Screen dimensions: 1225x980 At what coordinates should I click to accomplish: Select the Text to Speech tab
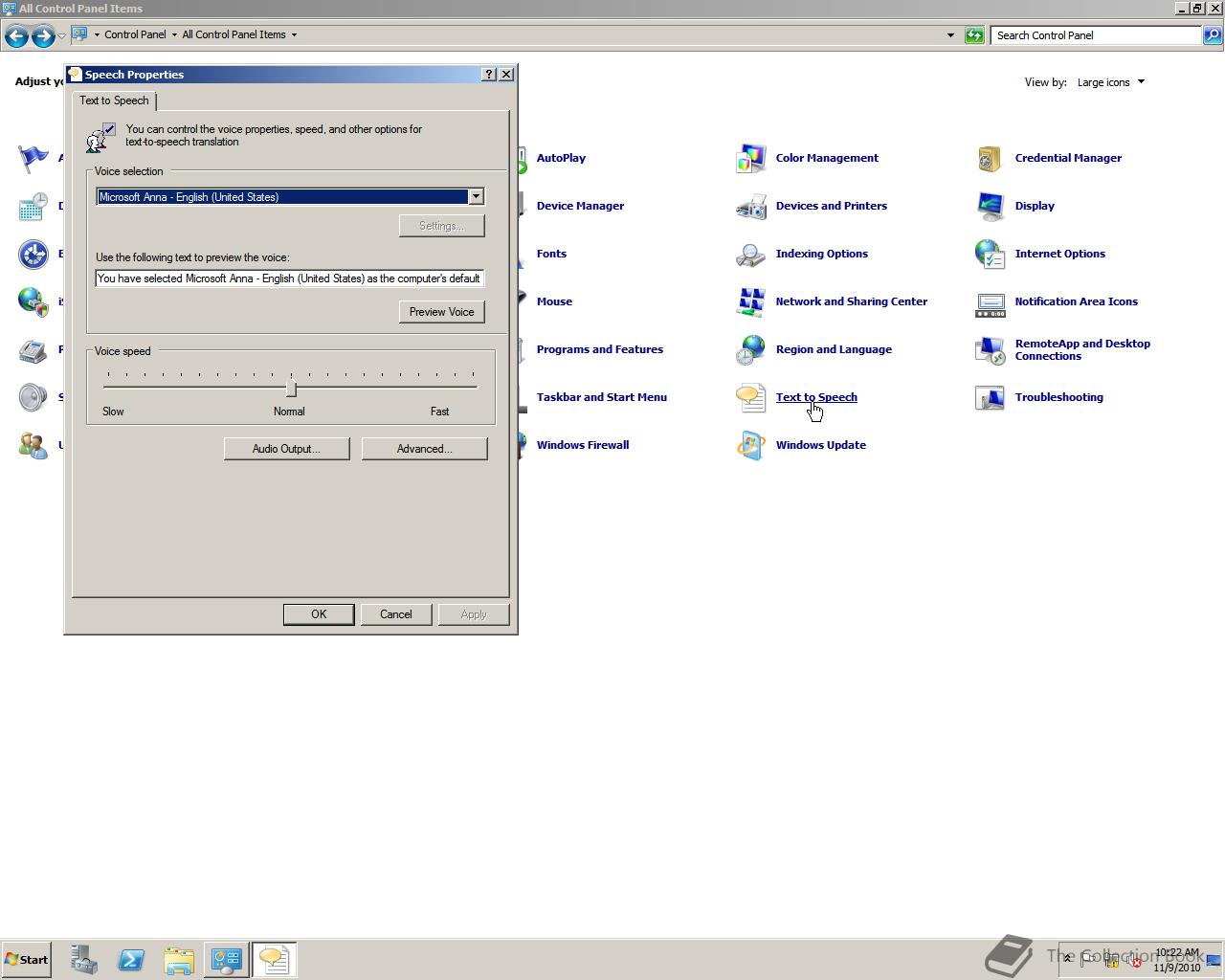point(114,100)
